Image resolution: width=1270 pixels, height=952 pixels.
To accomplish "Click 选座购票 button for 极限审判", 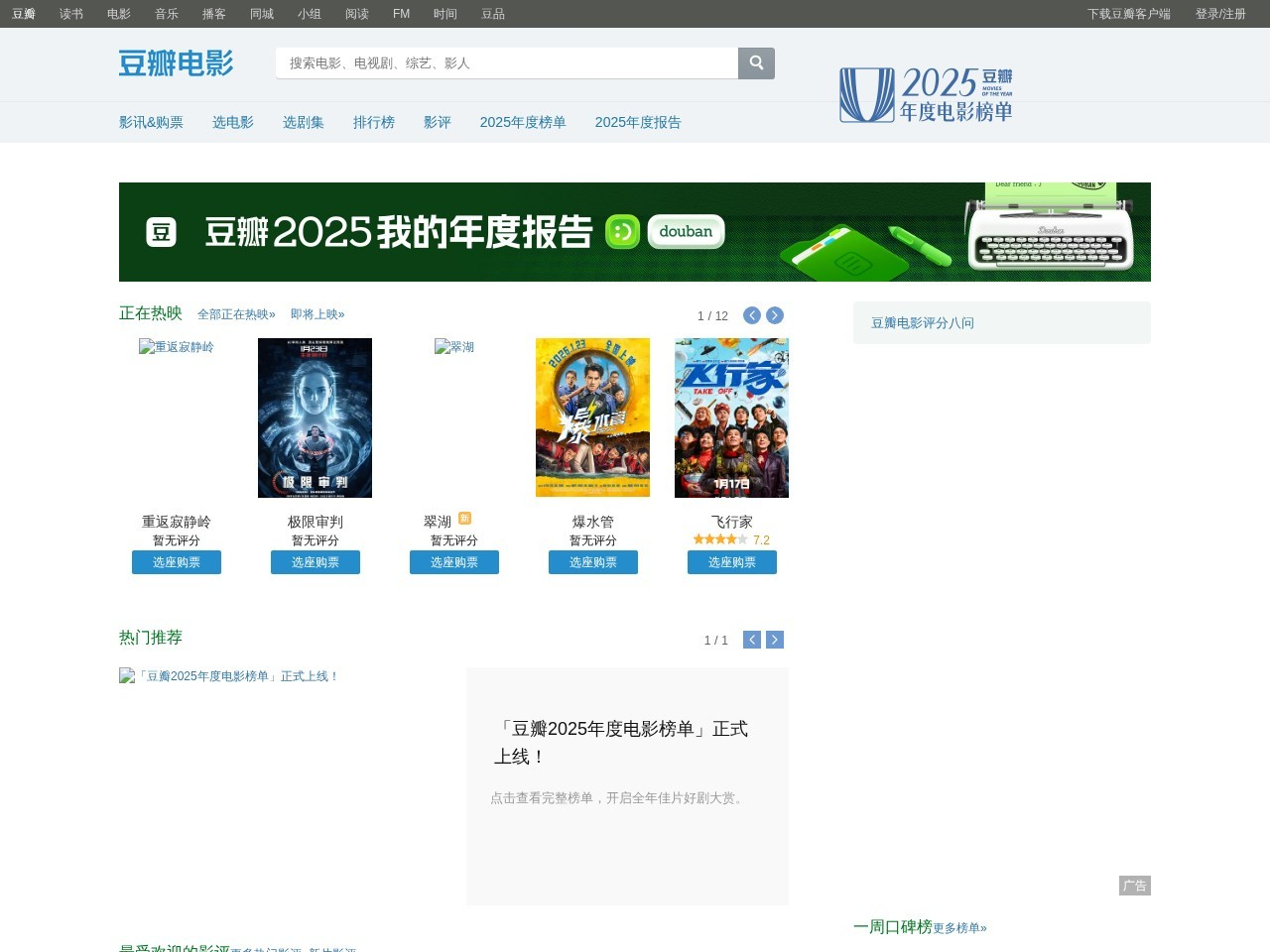I will pyautogui.click(x=315, y=562).
